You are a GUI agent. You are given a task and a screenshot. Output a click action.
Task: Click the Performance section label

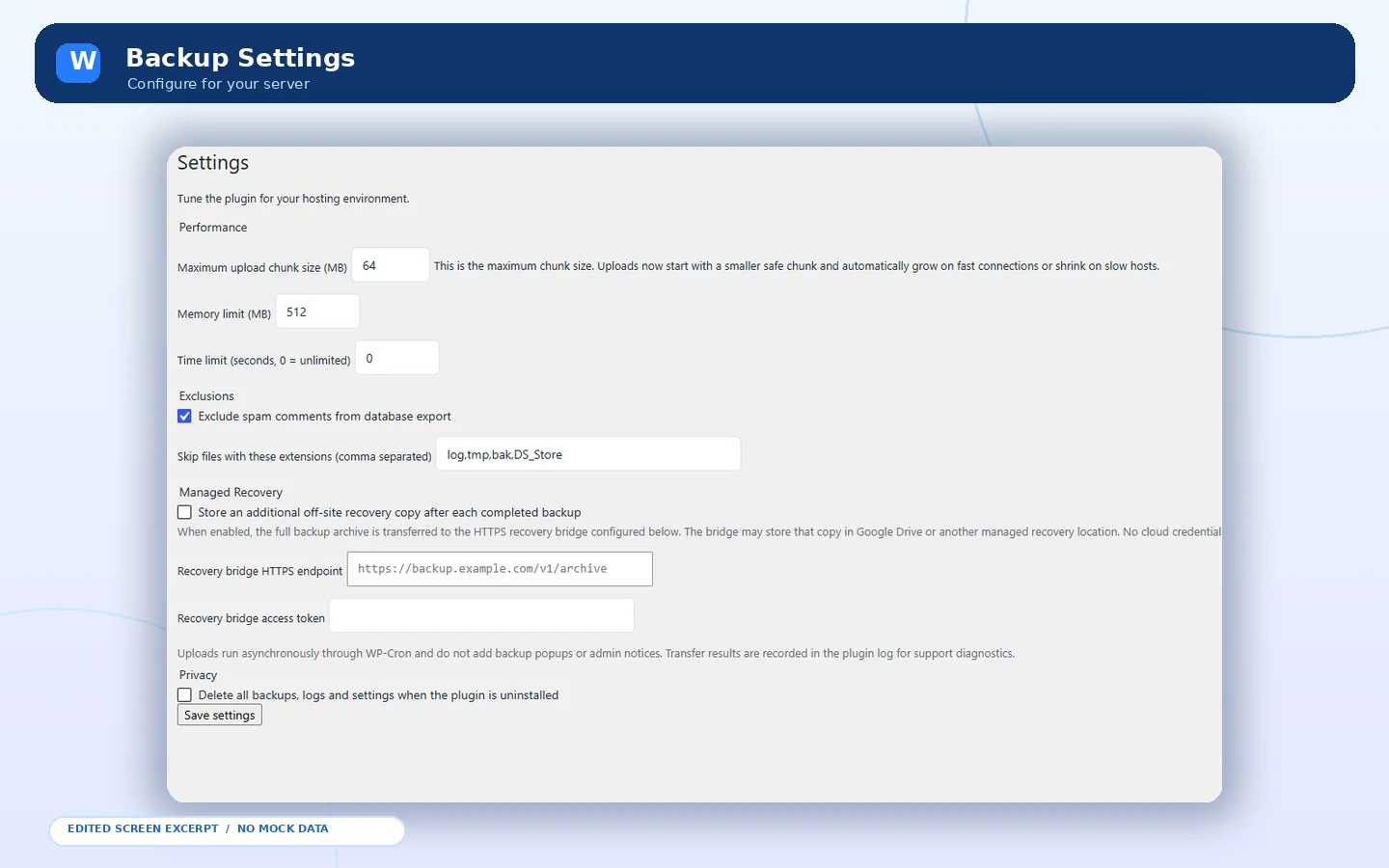tap(213, 228)
